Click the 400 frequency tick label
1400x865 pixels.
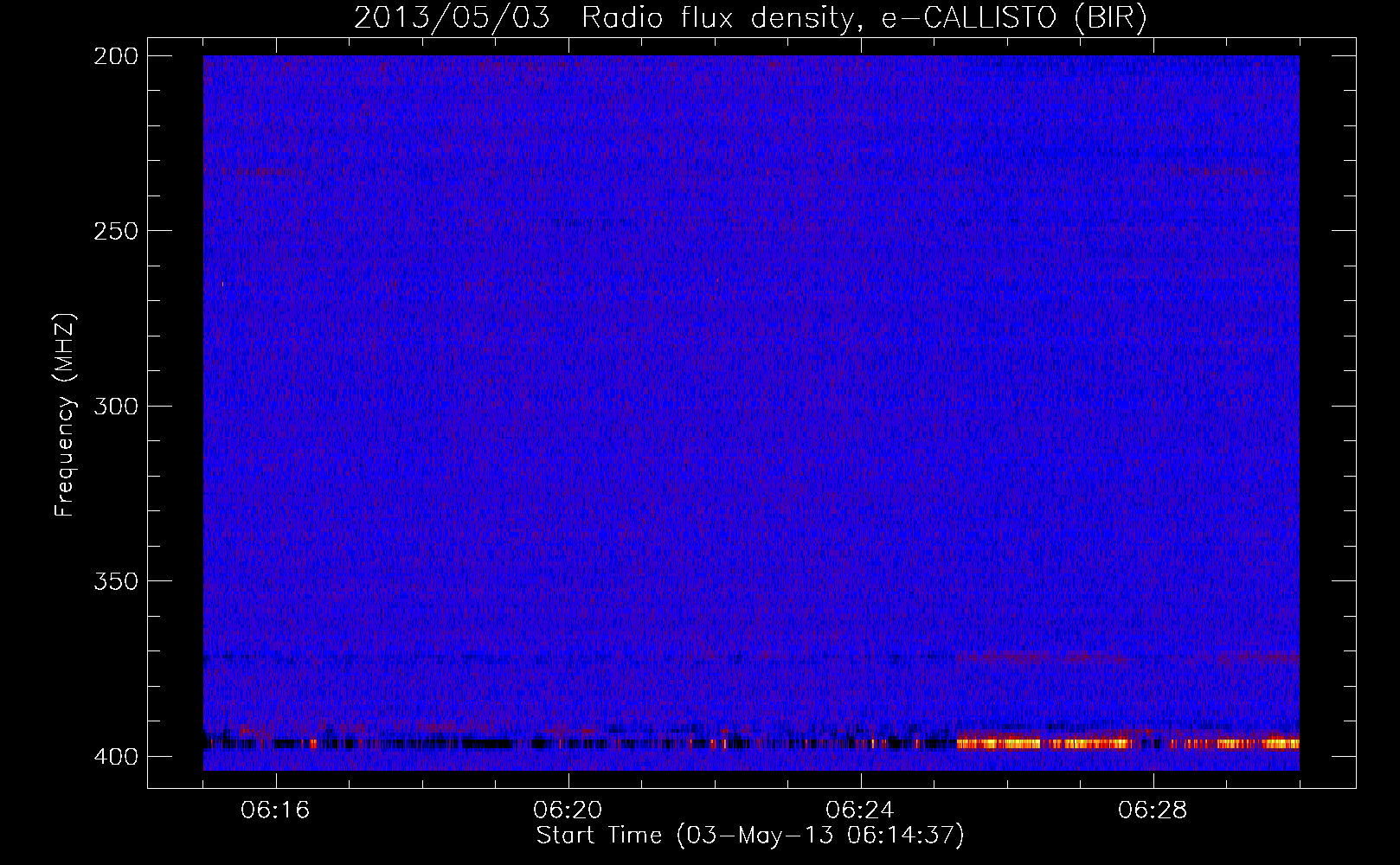pyautogui.click(x=115, y=757)
